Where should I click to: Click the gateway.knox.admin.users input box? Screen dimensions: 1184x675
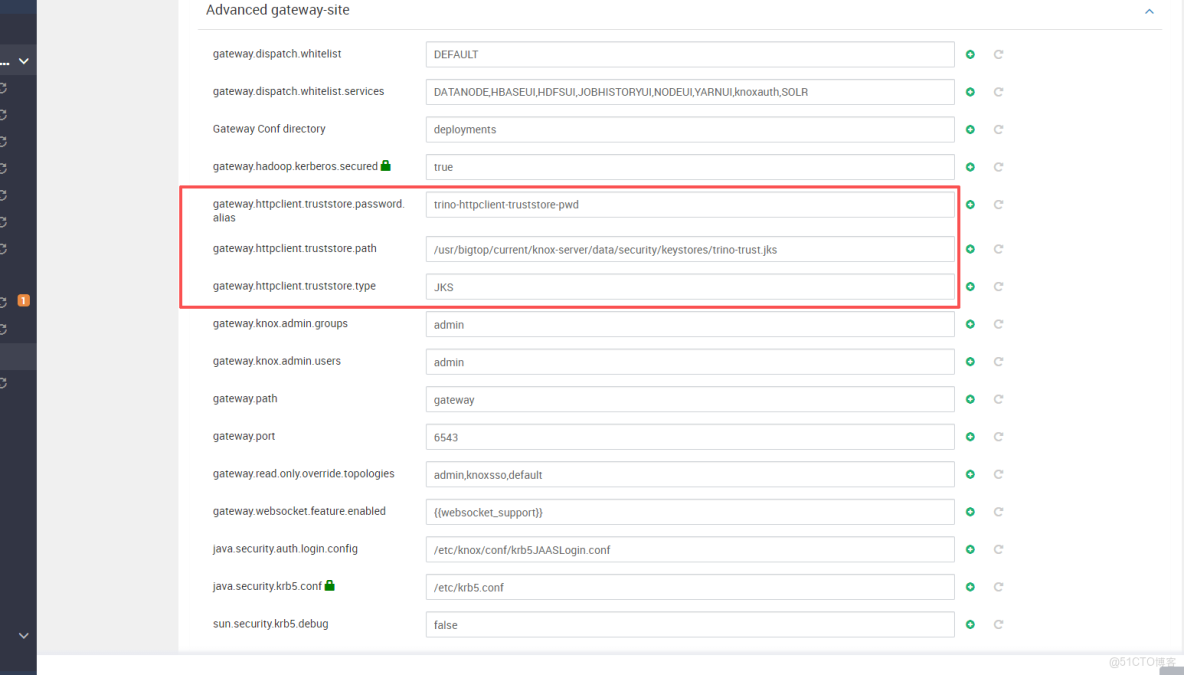point(690,362)
